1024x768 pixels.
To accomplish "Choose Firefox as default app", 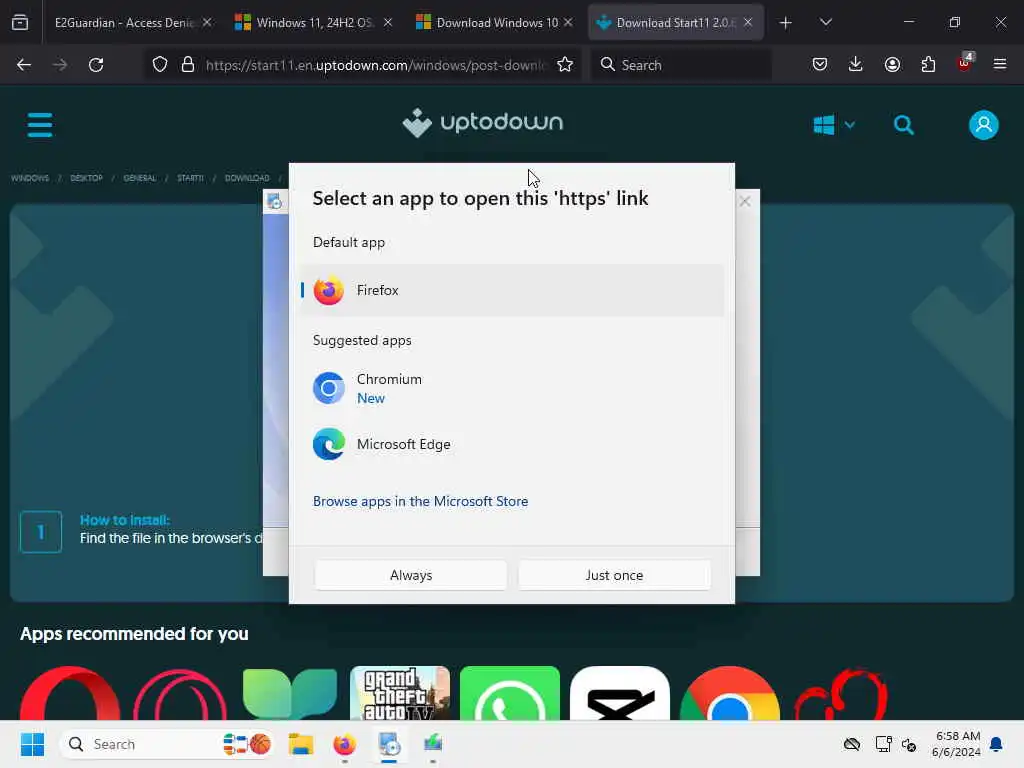I will pos(512,290).
